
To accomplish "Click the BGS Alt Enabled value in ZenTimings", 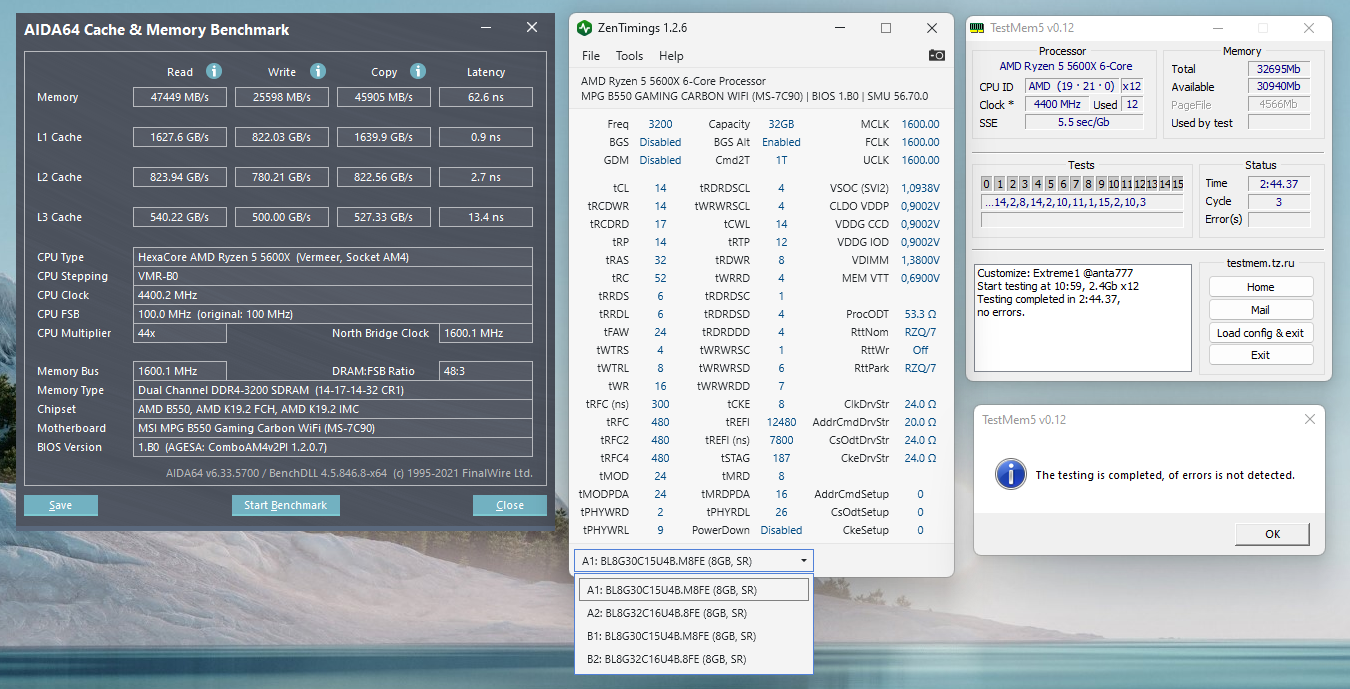I will 781,142.
